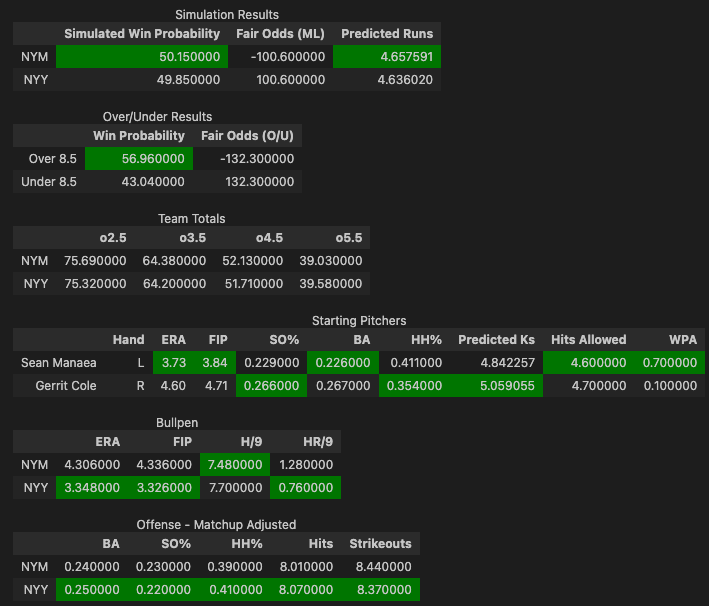Screen dimensions: 709x606
Task: Select Sean Manaea Predicted Ks 4.842257
Action: [x=496, y=363]
